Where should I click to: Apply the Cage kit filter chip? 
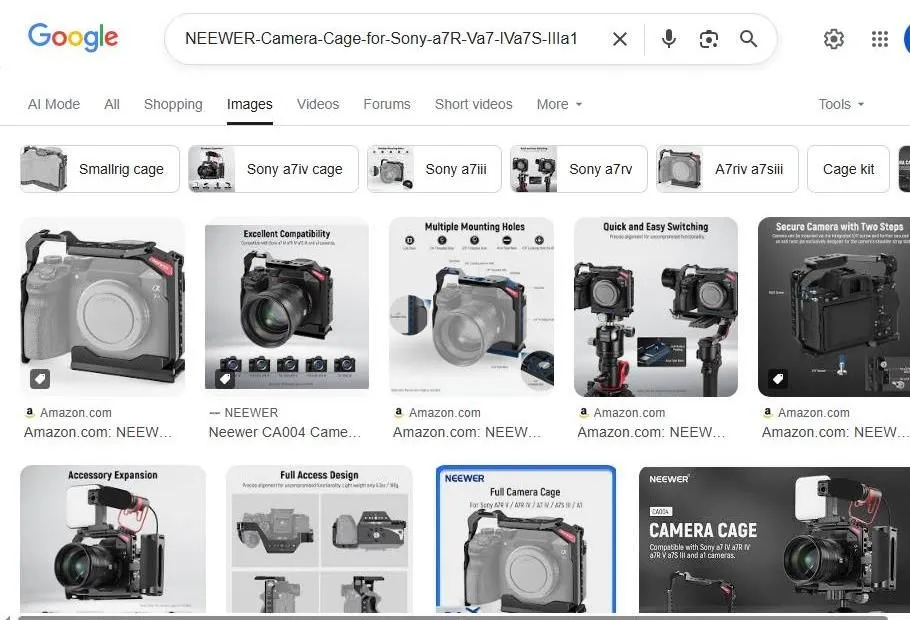848,169
